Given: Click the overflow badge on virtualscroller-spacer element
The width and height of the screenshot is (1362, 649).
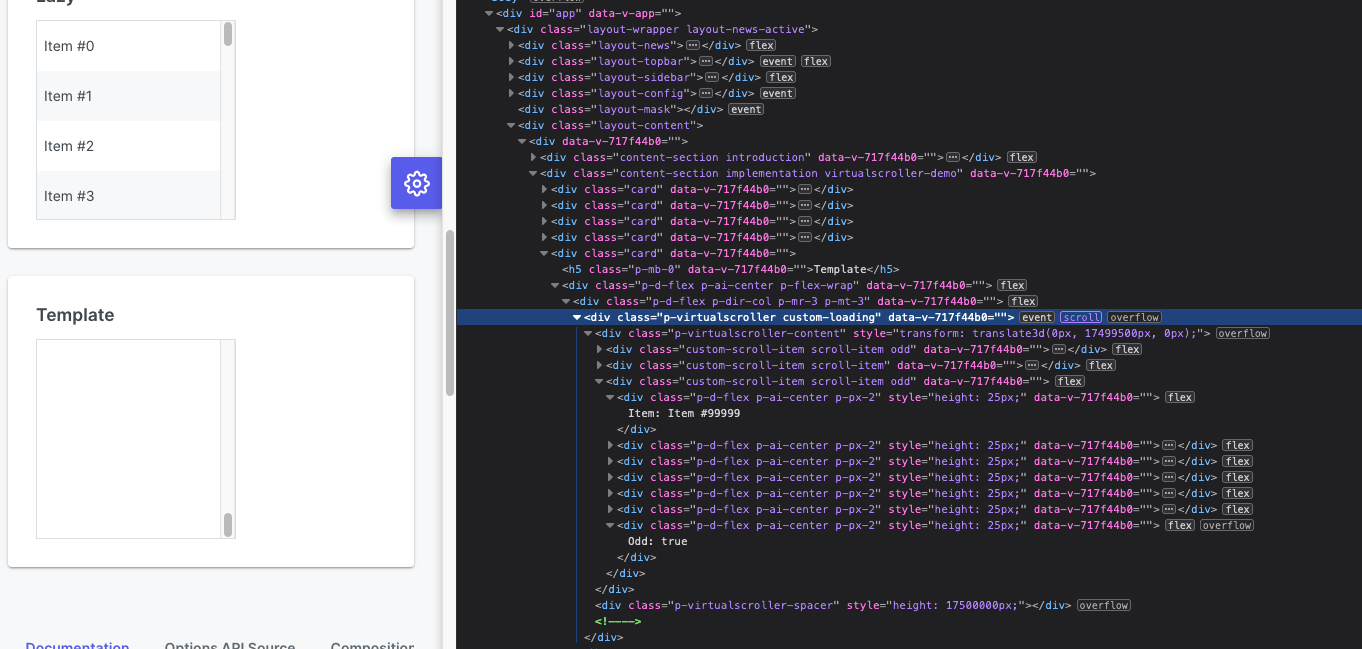Looking at the screenshot, I should tap(1103, 605).
